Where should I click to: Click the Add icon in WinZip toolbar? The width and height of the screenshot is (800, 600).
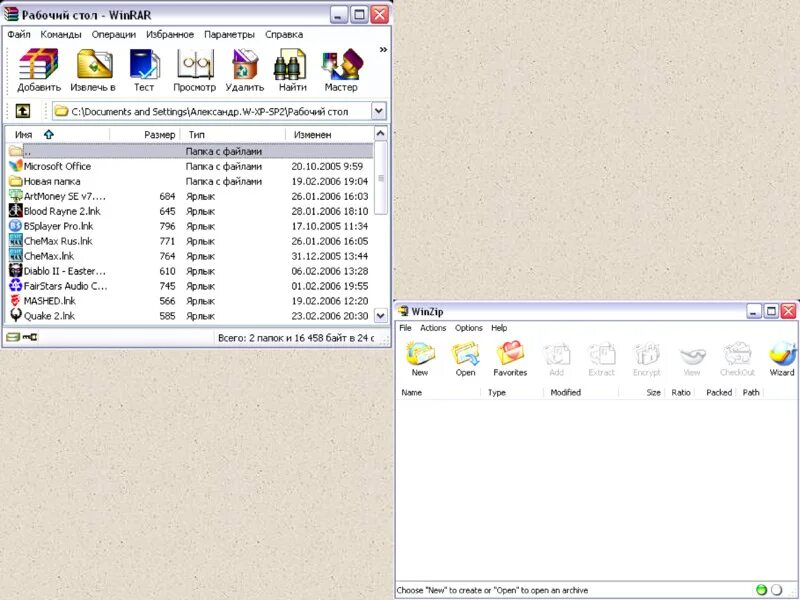tap(557, 358)
